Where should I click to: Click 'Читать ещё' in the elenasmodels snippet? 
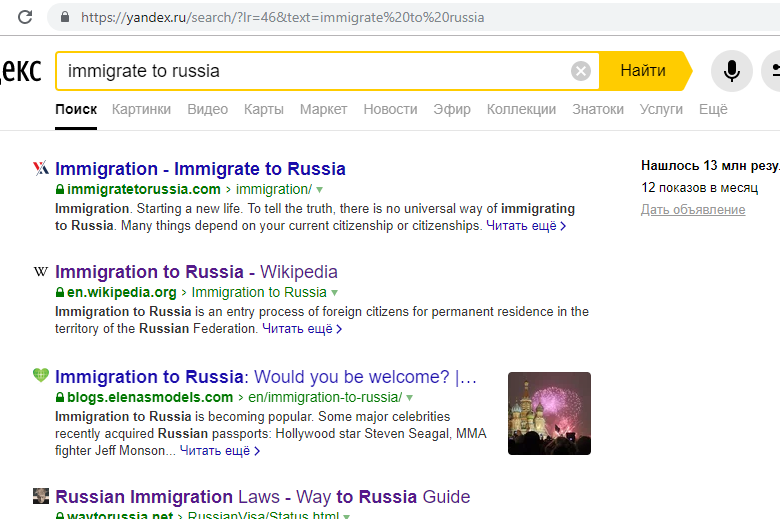[x=219, y=451]
